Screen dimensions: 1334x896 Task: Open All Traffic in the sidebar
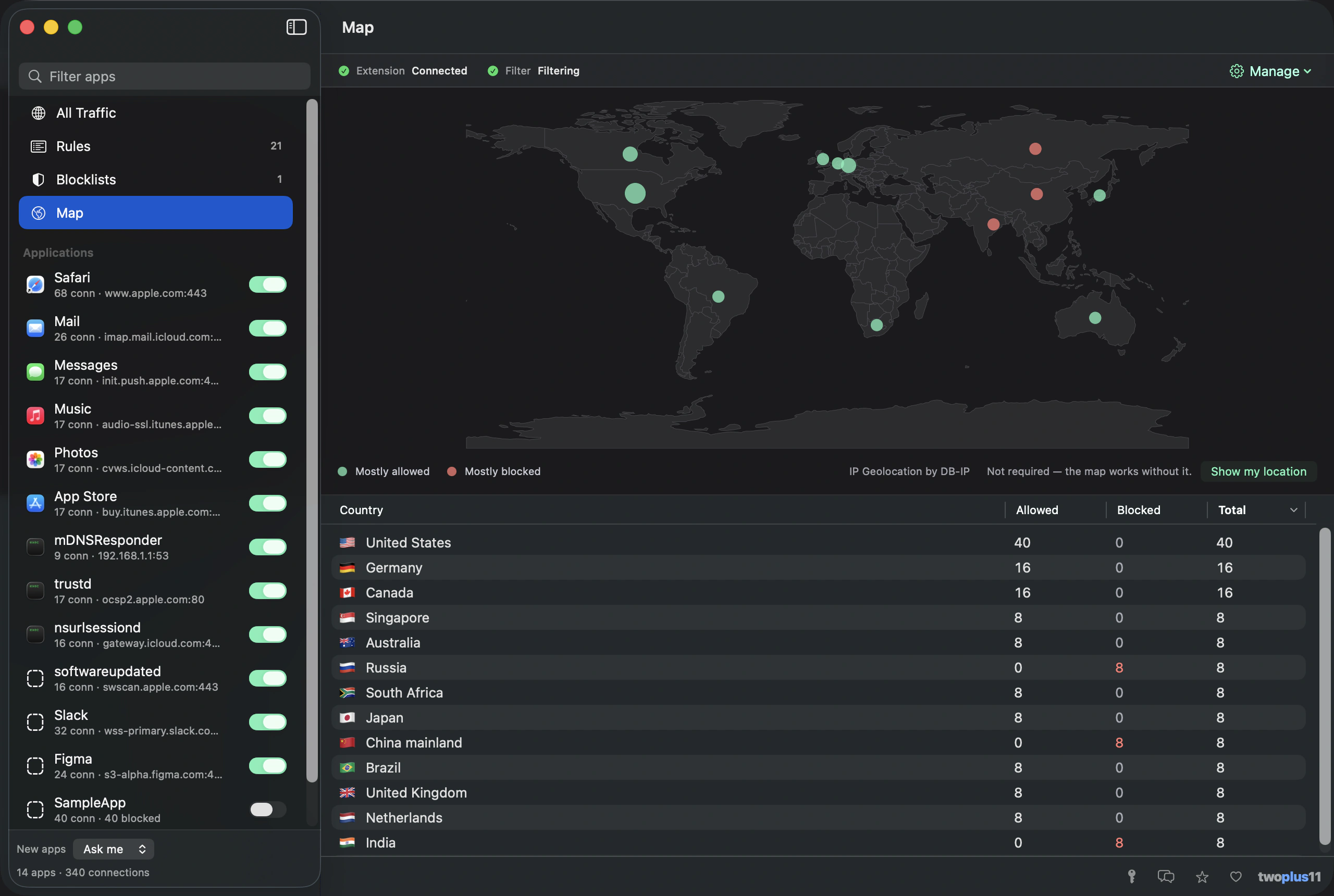coord(155,113)
